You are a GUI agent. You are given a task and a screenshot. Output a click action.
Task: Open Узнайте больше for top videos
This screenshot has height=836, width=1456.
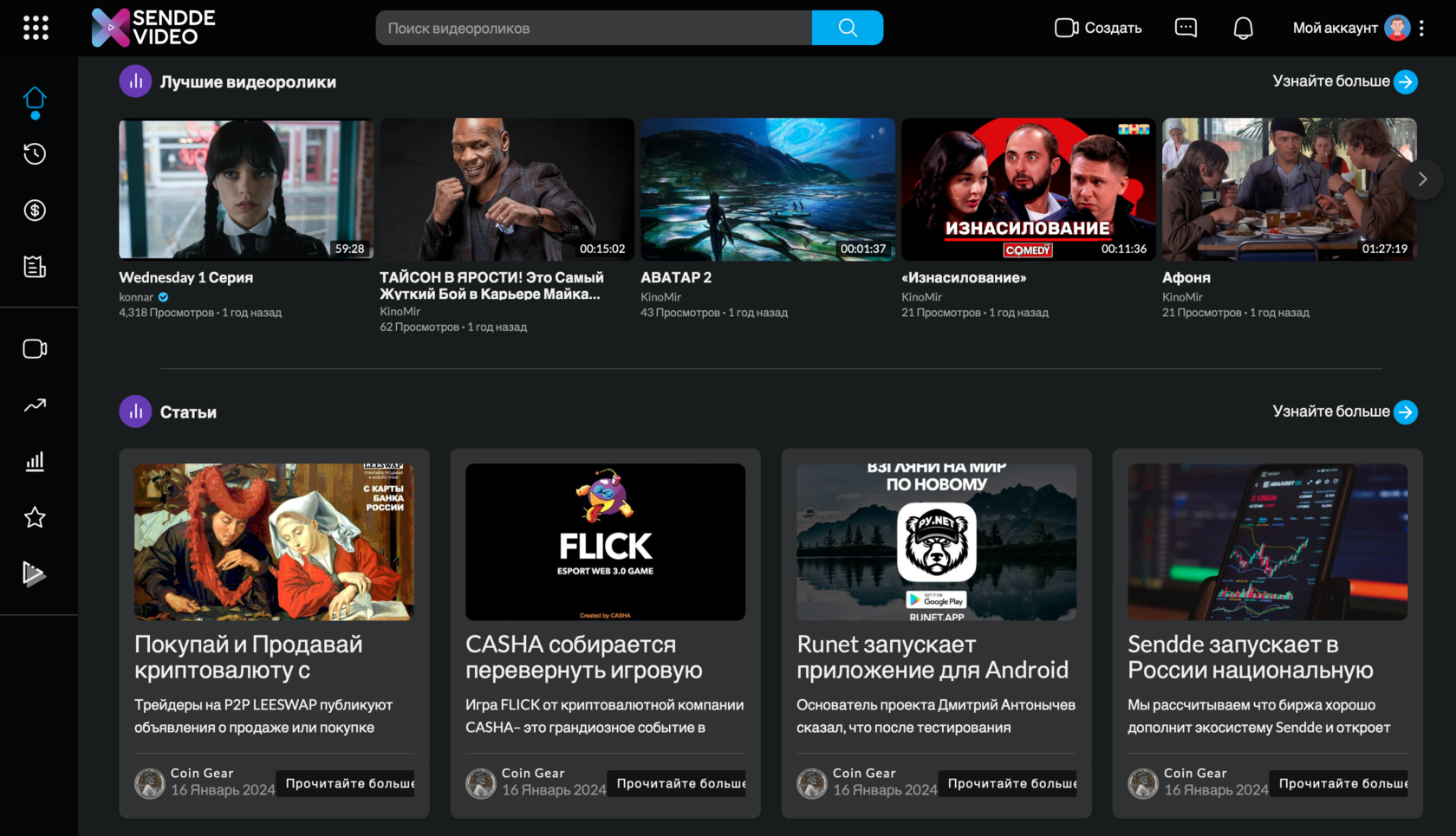point(1331,81)
